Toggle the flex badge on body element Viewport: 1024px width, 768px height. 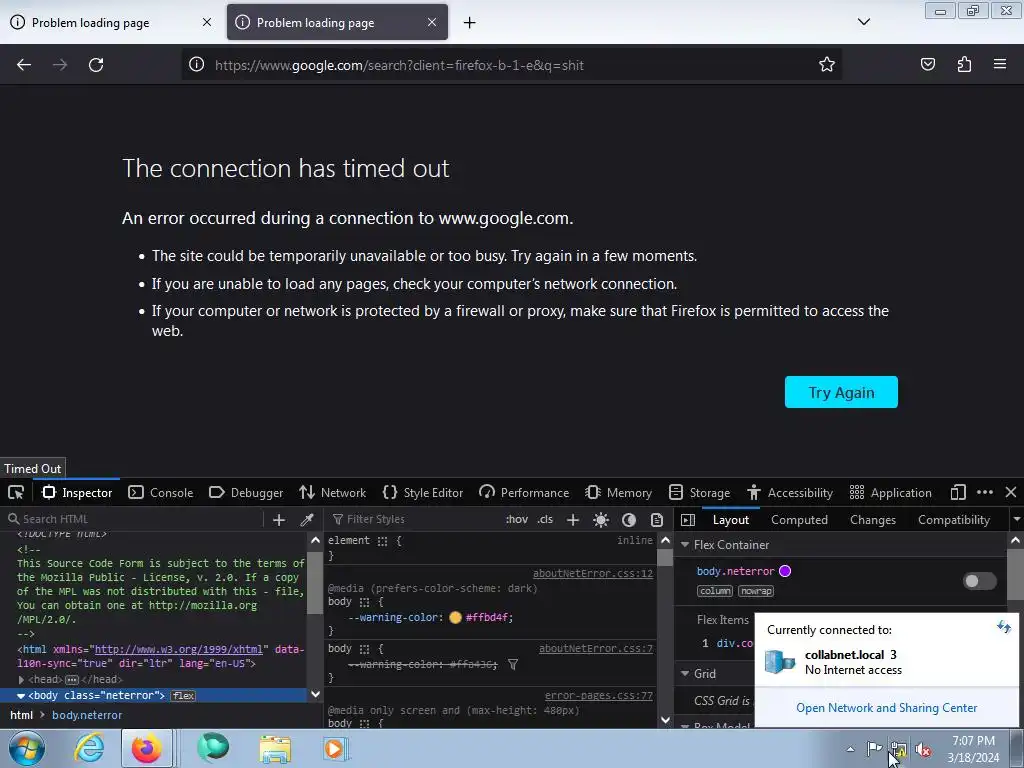[183, 696]
